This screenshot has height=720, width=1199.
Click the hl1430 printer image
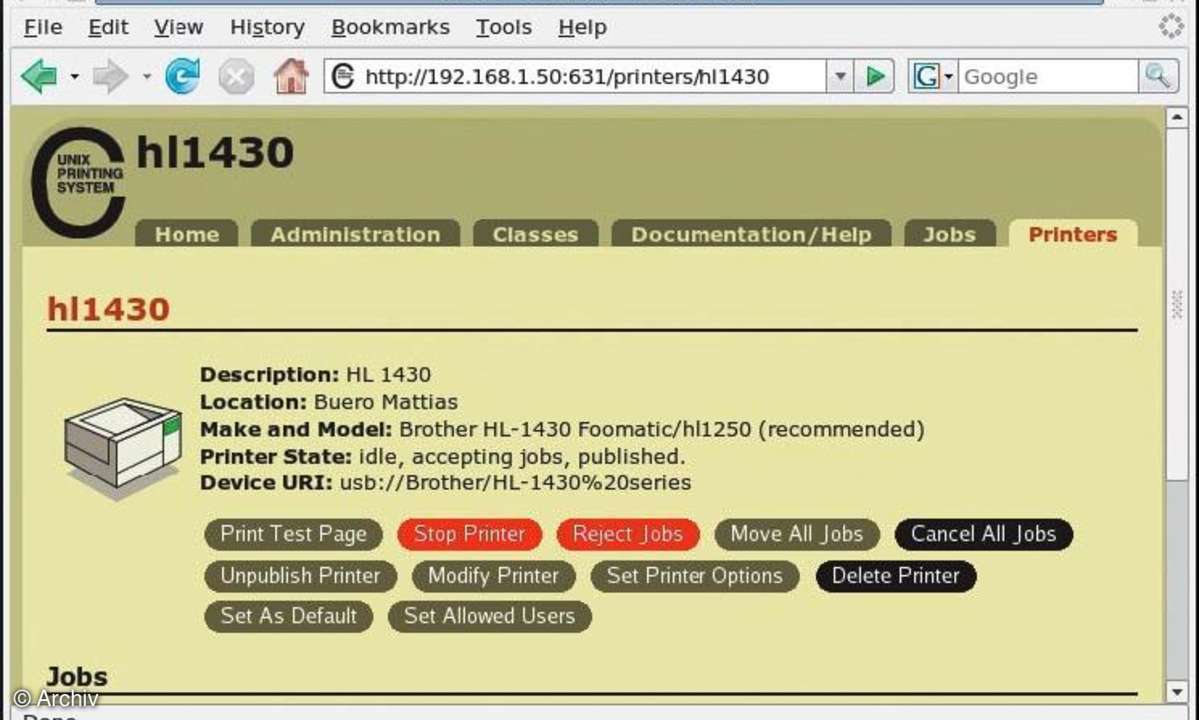[122, 447]
